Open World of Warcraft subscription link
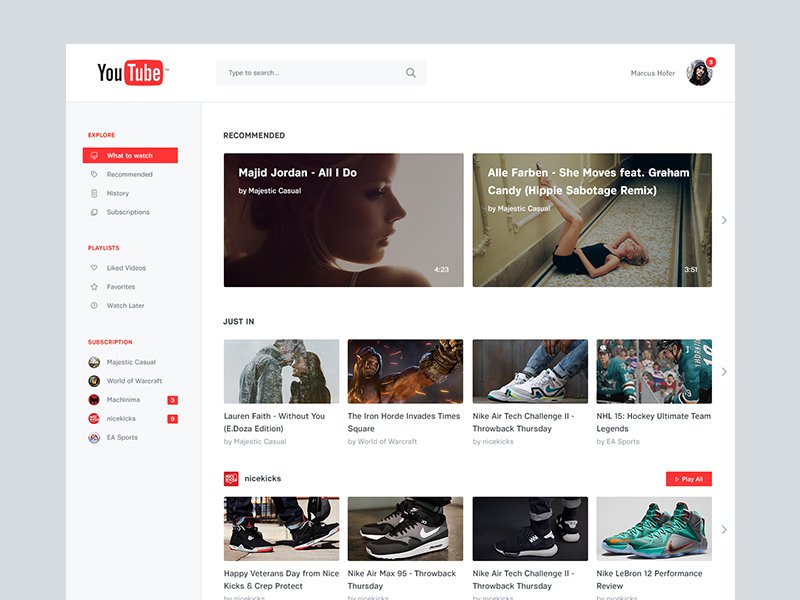The height and width of the screenshot is (600, 800). [x=134, y=381]
